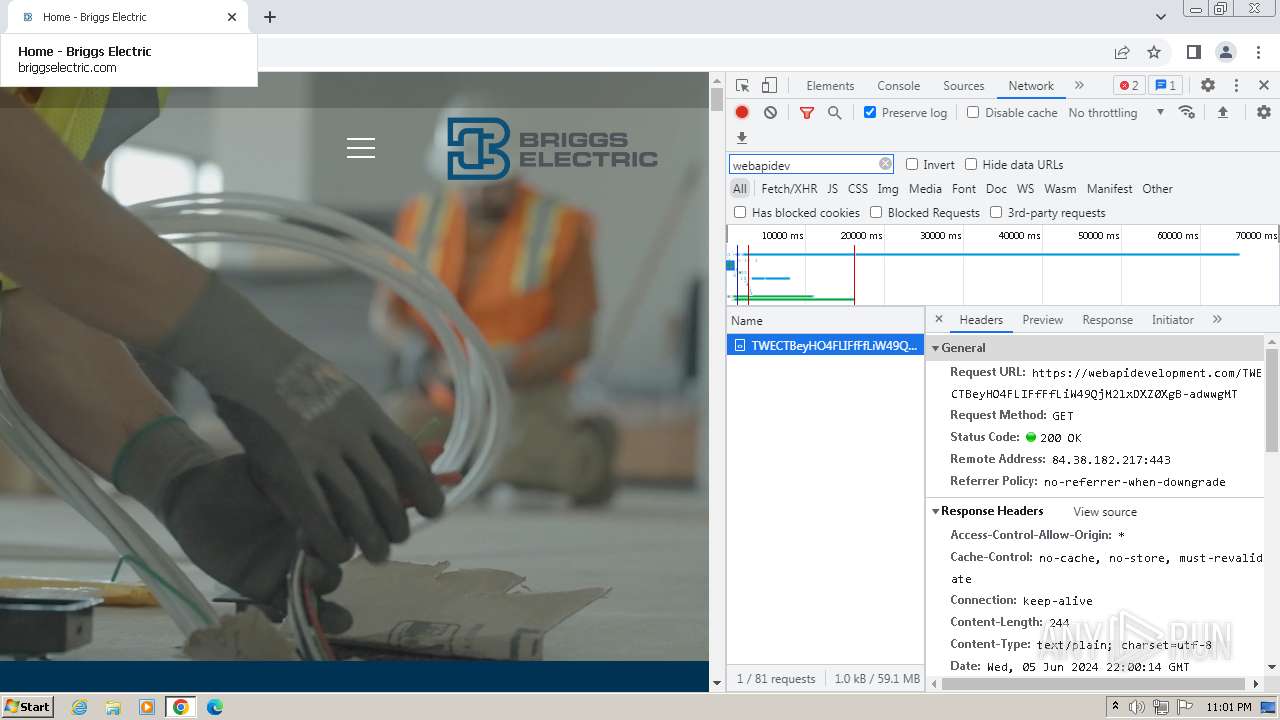Viewport: 1280px width, 720px height.
Task: Open the Windows Start button
Action: (x=27, y=707)
